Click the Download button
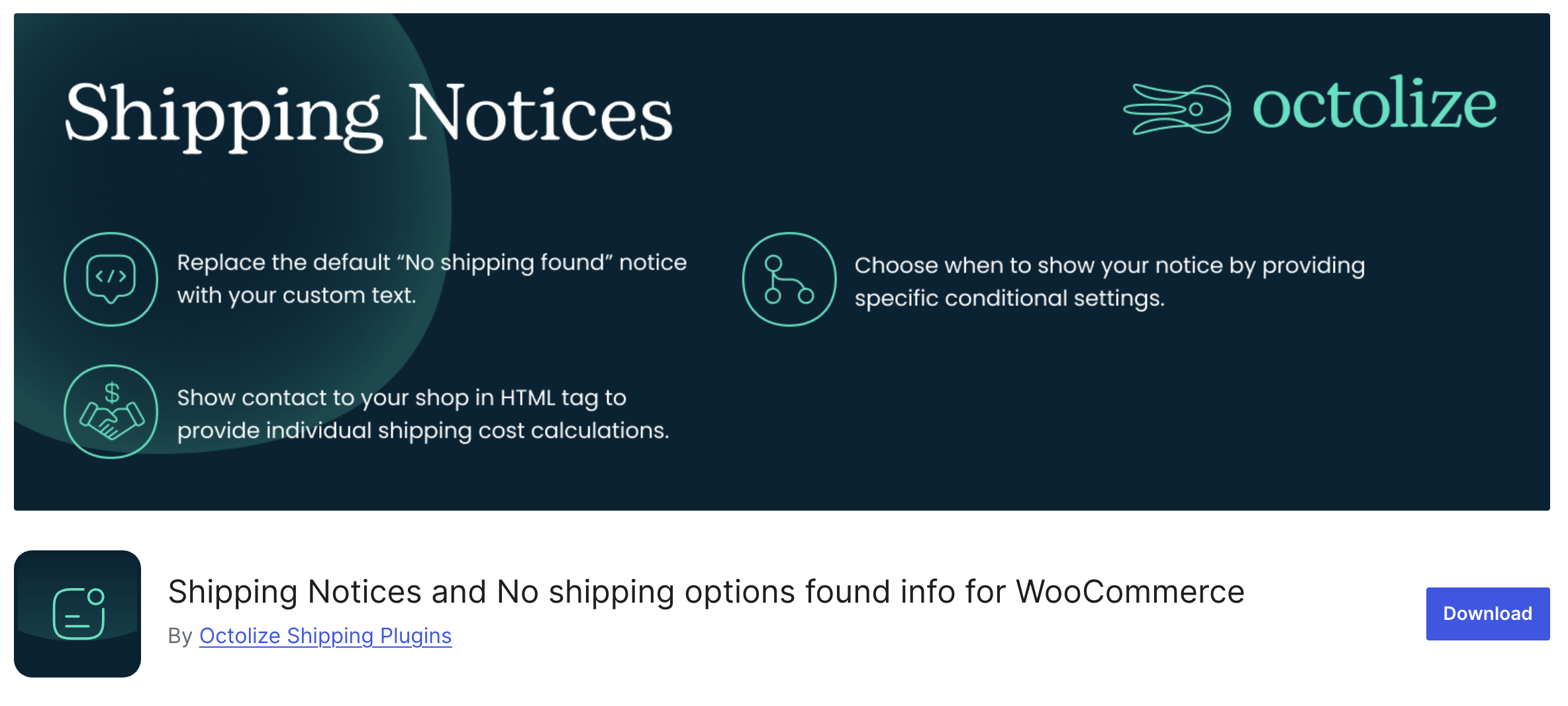This screenshot has width=1568, height=706. pyautogui.click(x=1487, y=613)
